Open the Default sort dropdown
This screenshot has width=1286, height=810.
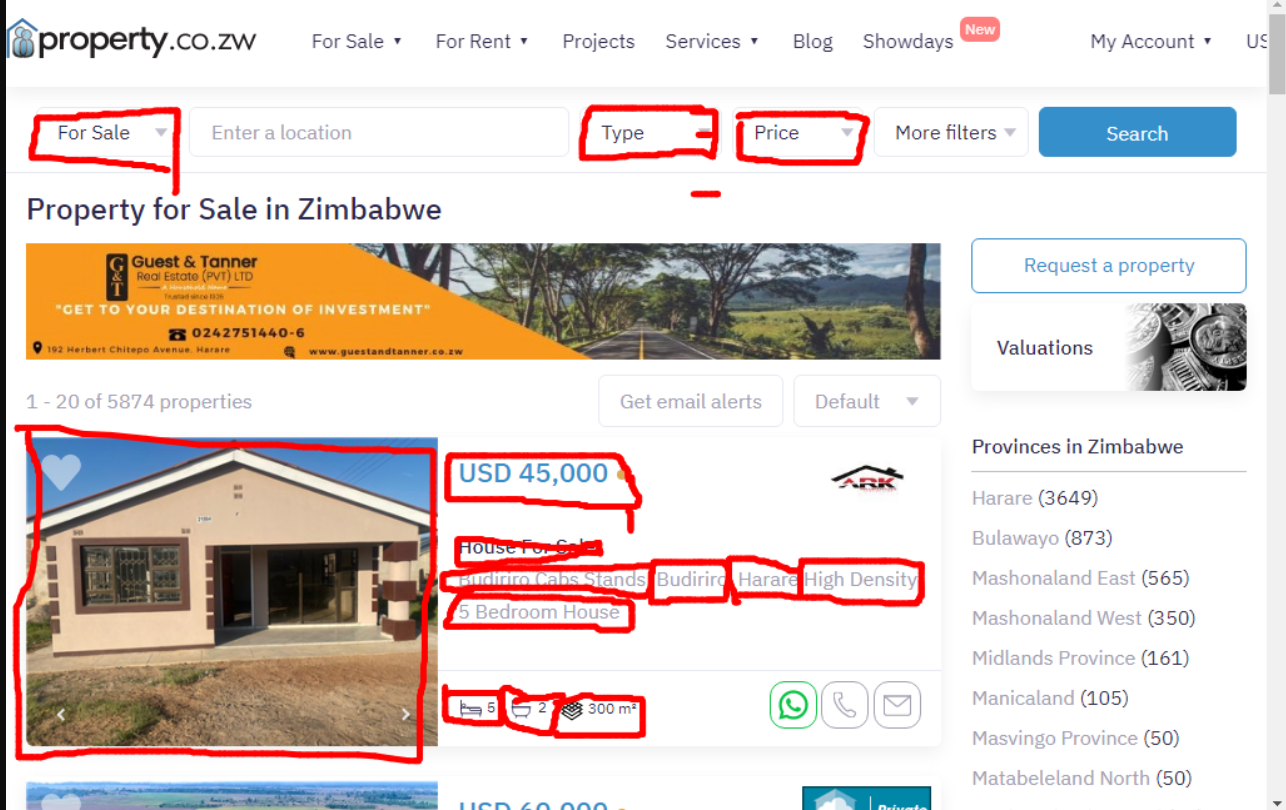tap(867, 401)
